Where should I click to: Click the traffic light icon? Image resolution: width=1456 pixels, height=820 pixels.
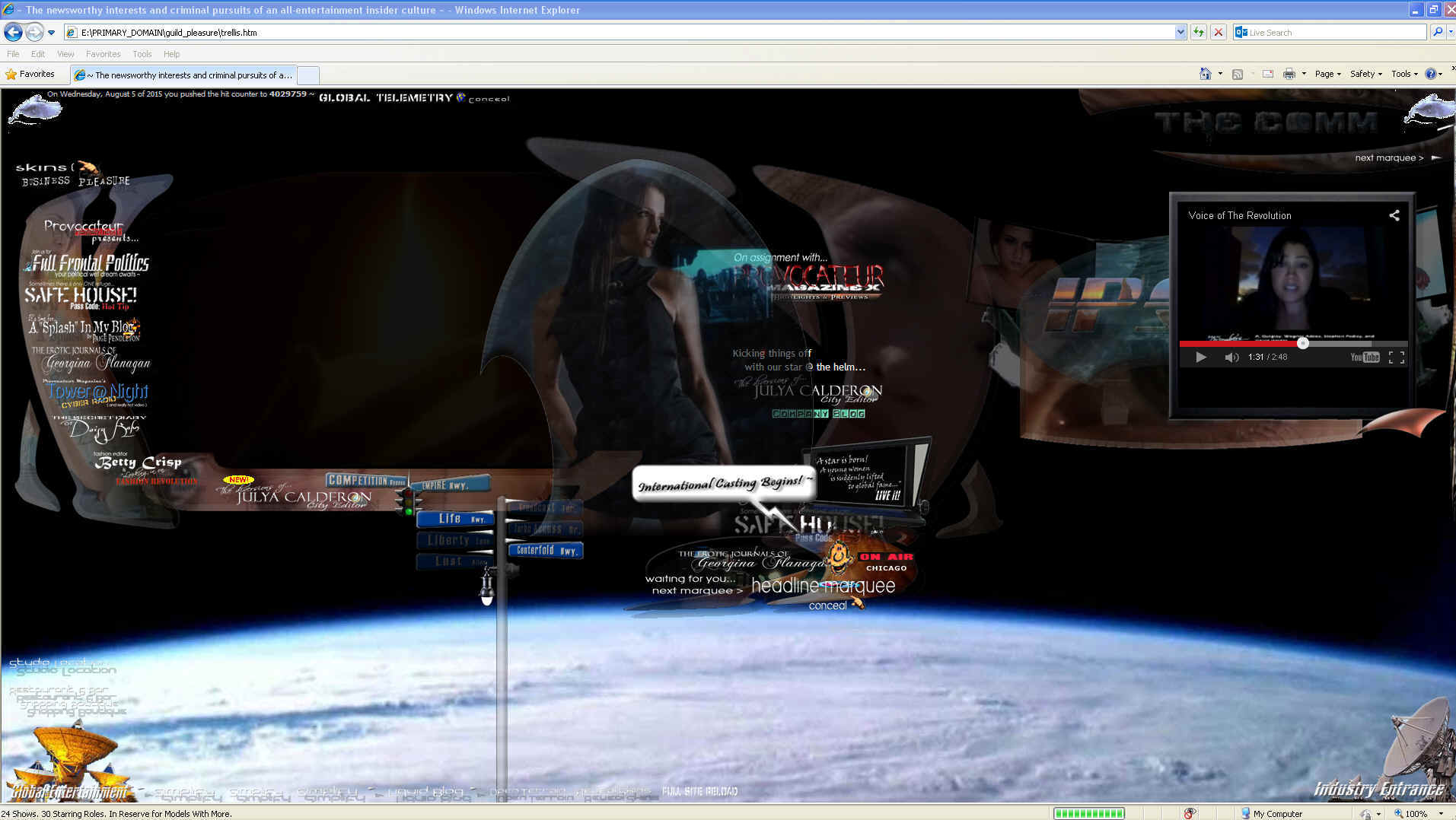click(x=408, y=501)
